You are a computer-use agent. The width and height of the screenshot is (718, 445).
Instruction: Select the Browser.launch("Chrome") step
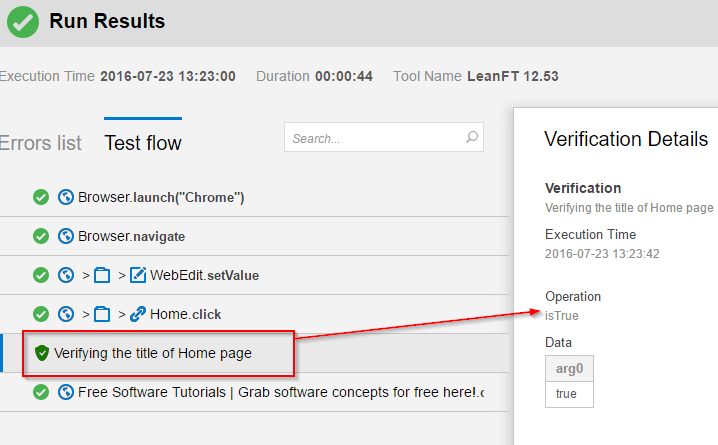coord(161,197)
